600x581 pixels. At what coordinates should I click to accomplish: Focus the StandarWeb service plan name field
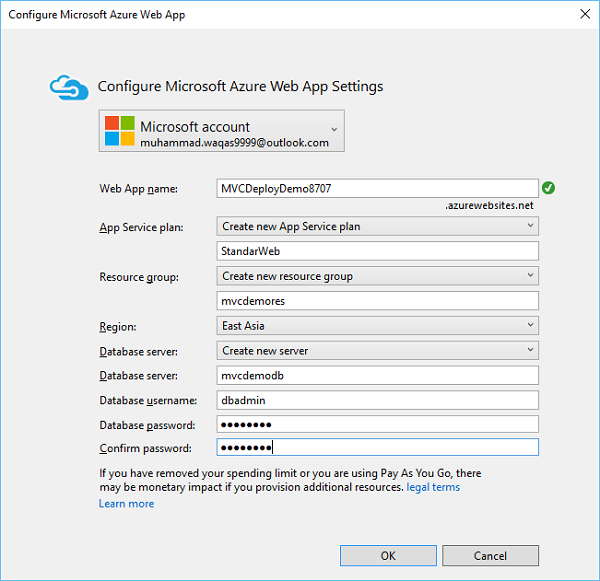[x=377, y=251]
